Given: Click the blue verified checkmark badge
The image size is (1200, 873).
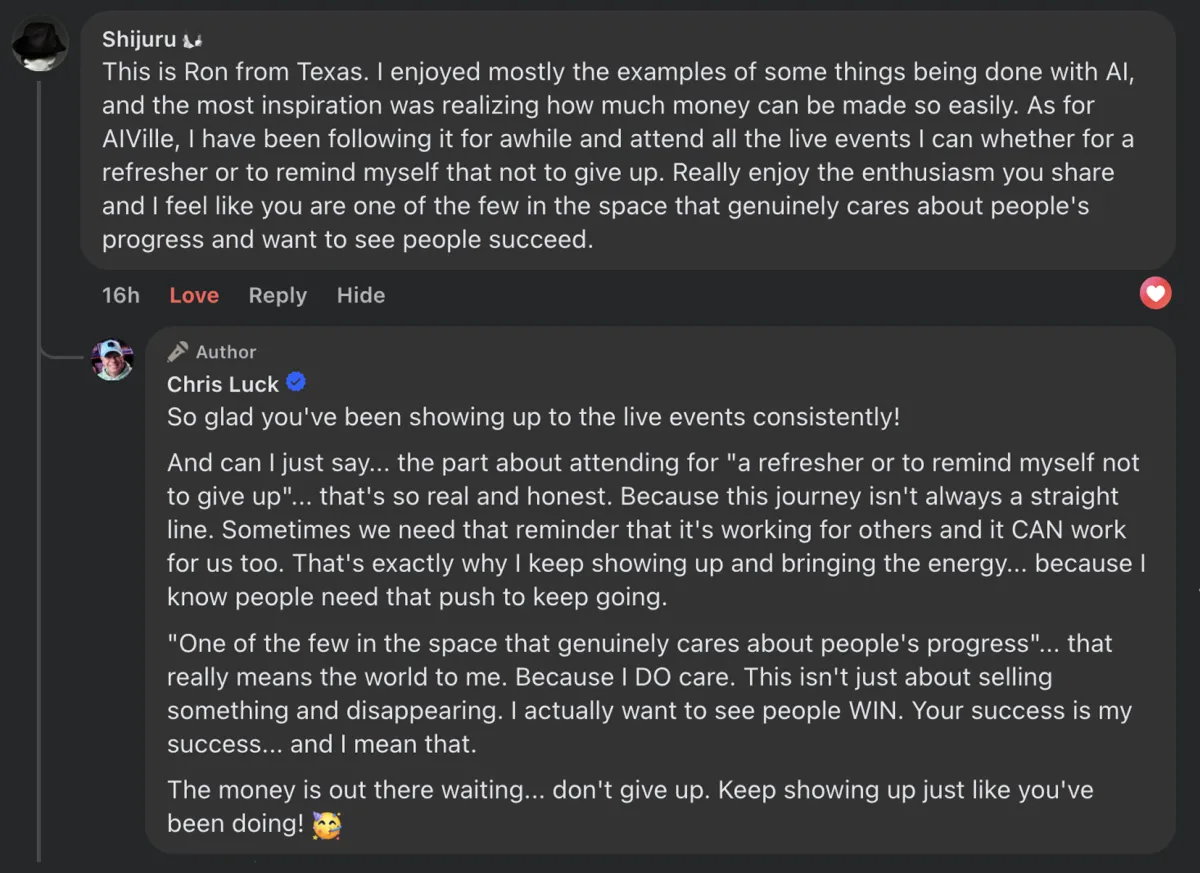Looking at the screenshot, I should 296,382.
